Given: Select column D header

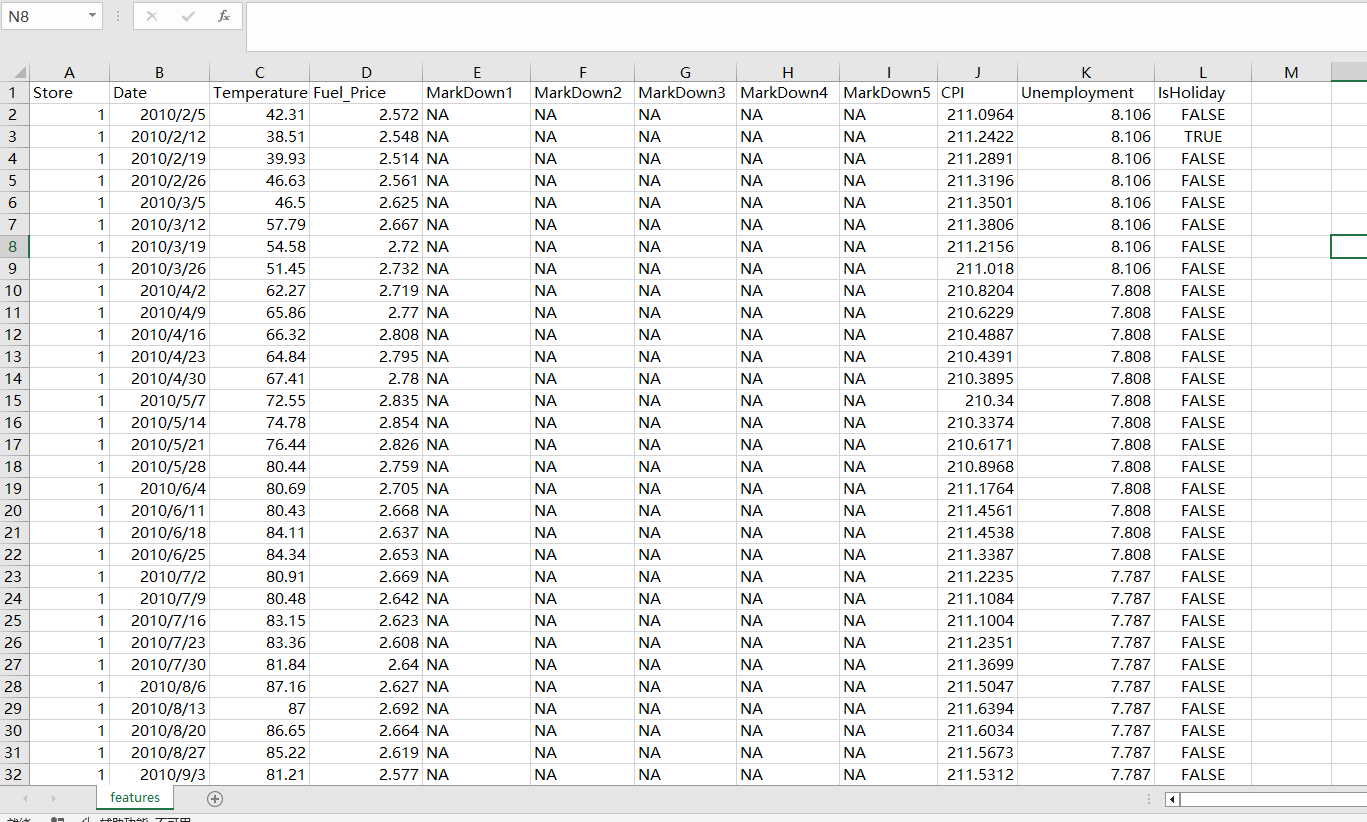Looking at the screenshot, I should (x=367, y=72).
